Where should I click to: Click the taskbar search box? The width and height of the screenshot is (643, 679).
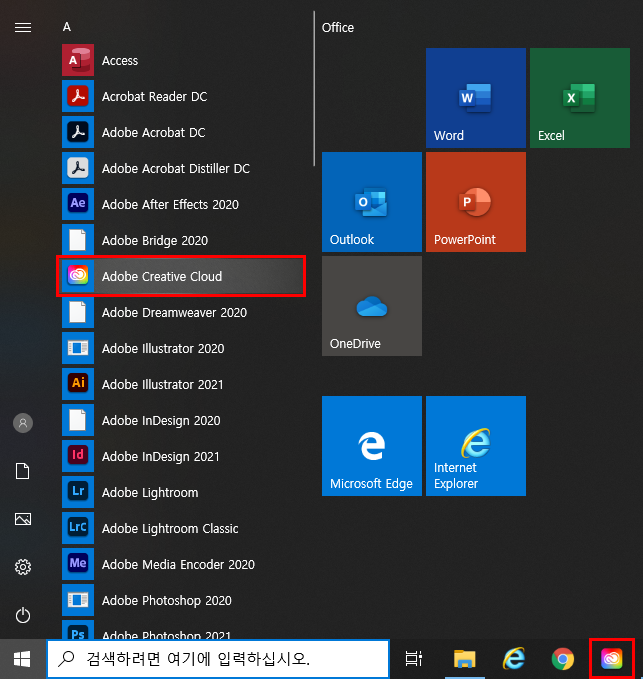[x=218, y=659]
